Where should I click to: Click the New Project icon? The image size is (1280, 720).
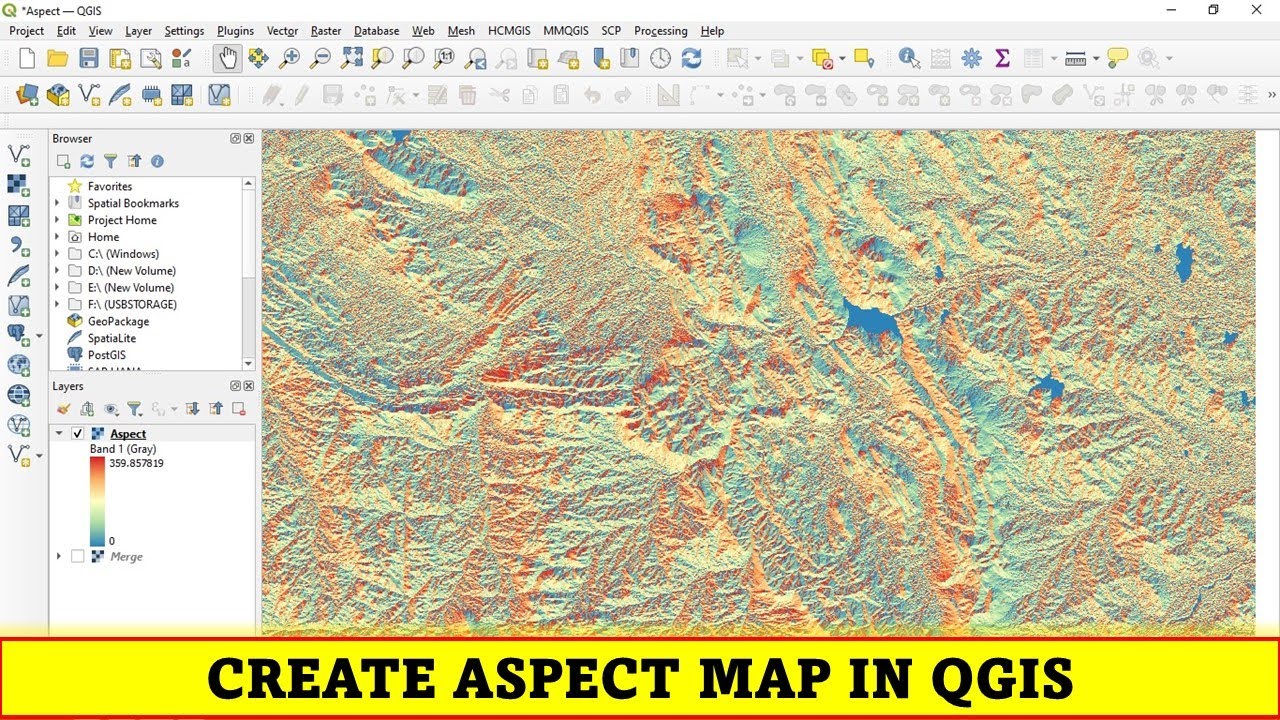[27, 59]
